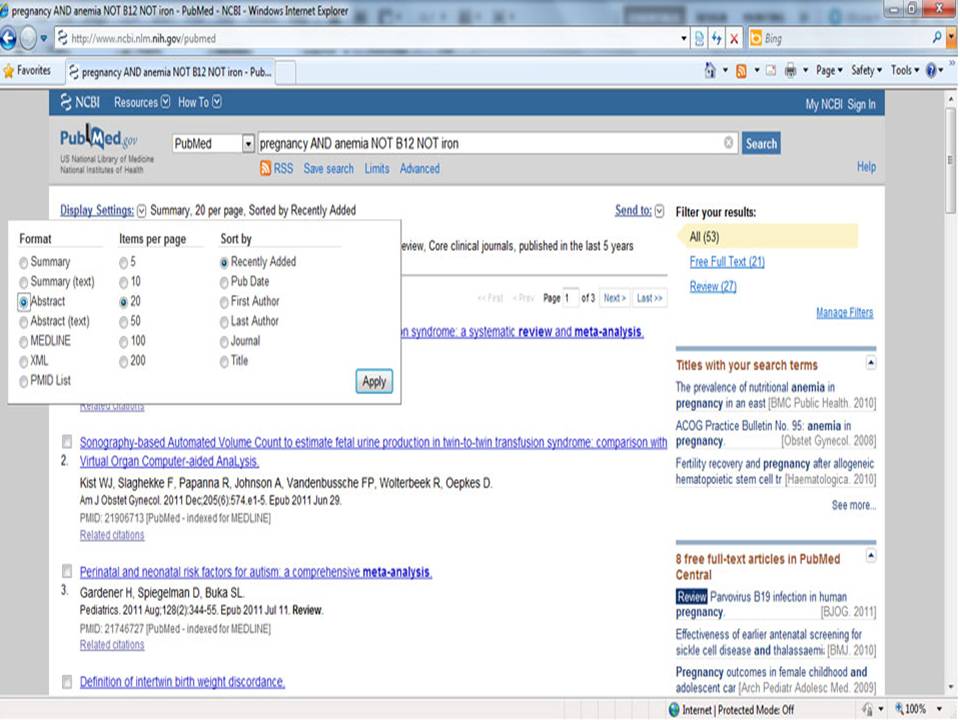The width and height of the screenshot is (960, 720).
Task: Expand the Send to dropdown arrow
Action: (659, 211)
